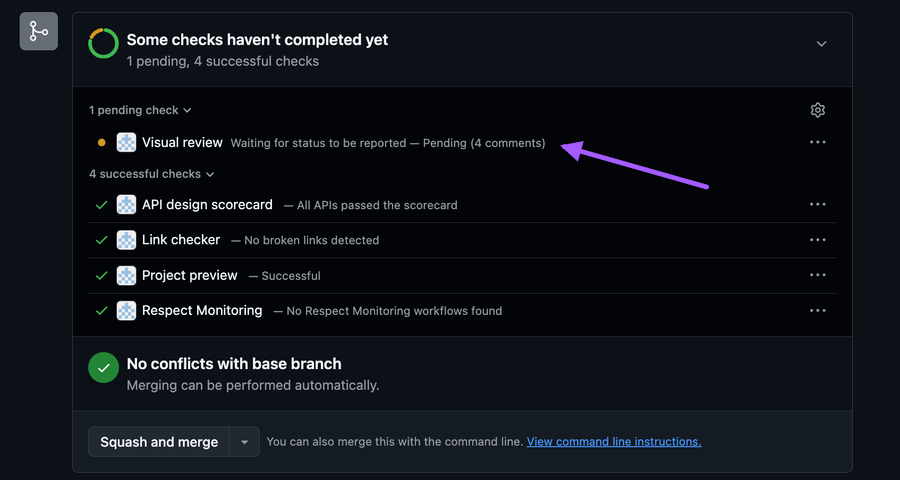Collapse the '4 successful checks' group
This screenshot has width=900, height=480.
152,174
